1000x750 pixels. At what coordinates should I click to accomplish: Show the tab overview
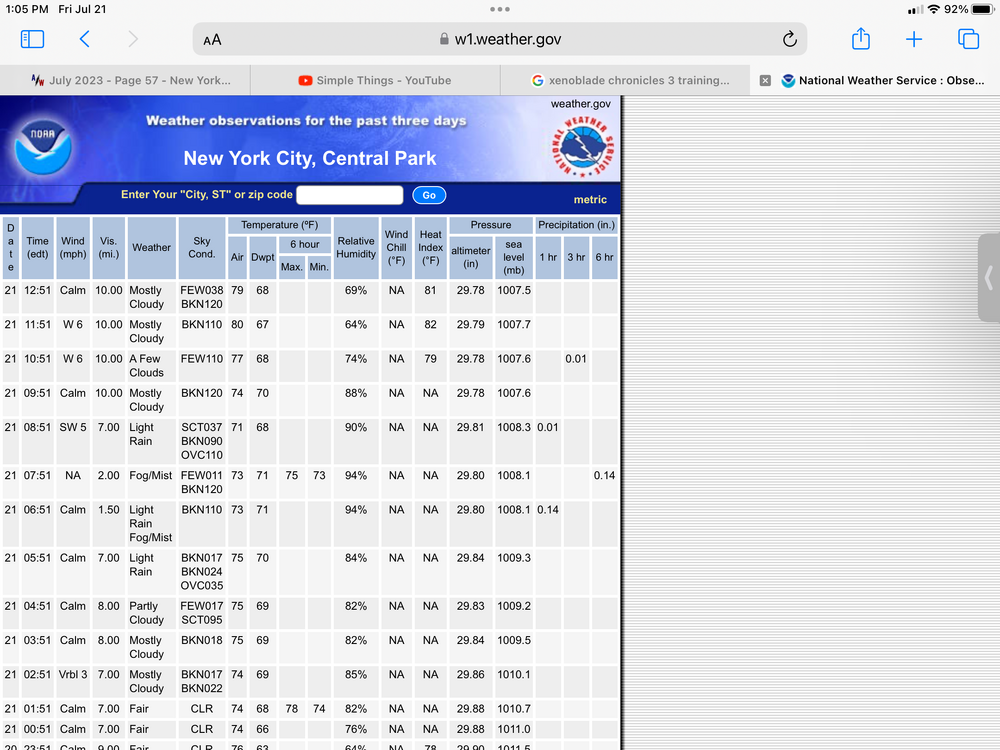point(968,39)
